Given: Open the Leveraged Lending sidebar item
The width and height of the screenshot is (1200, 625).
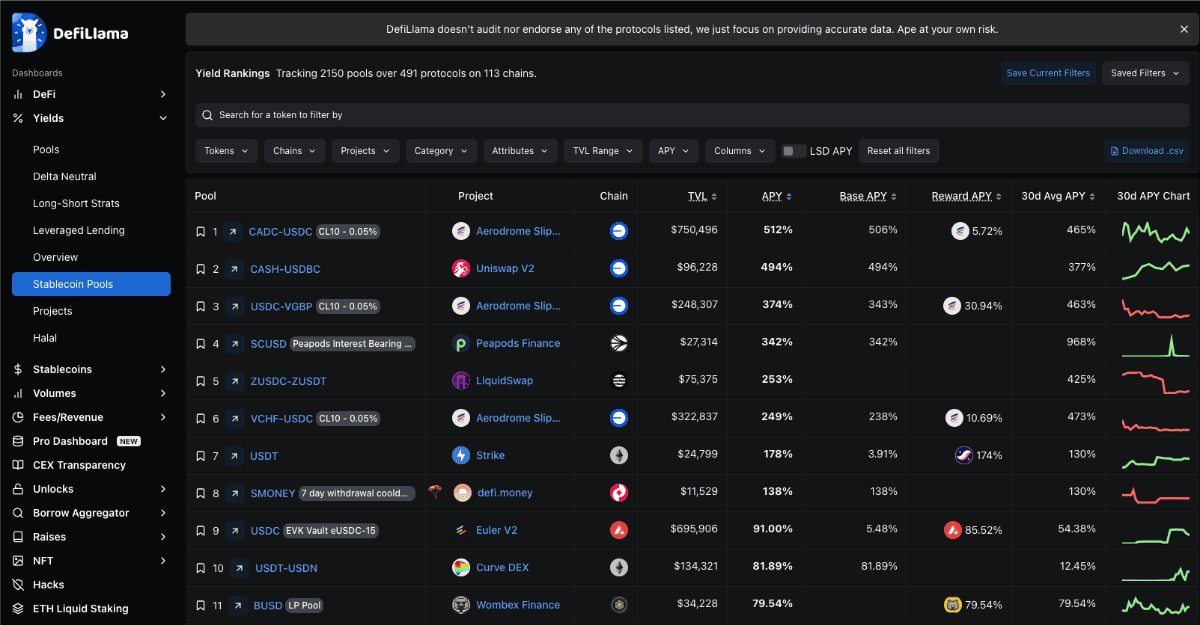Looking at the screenshot, I should 79,230.
